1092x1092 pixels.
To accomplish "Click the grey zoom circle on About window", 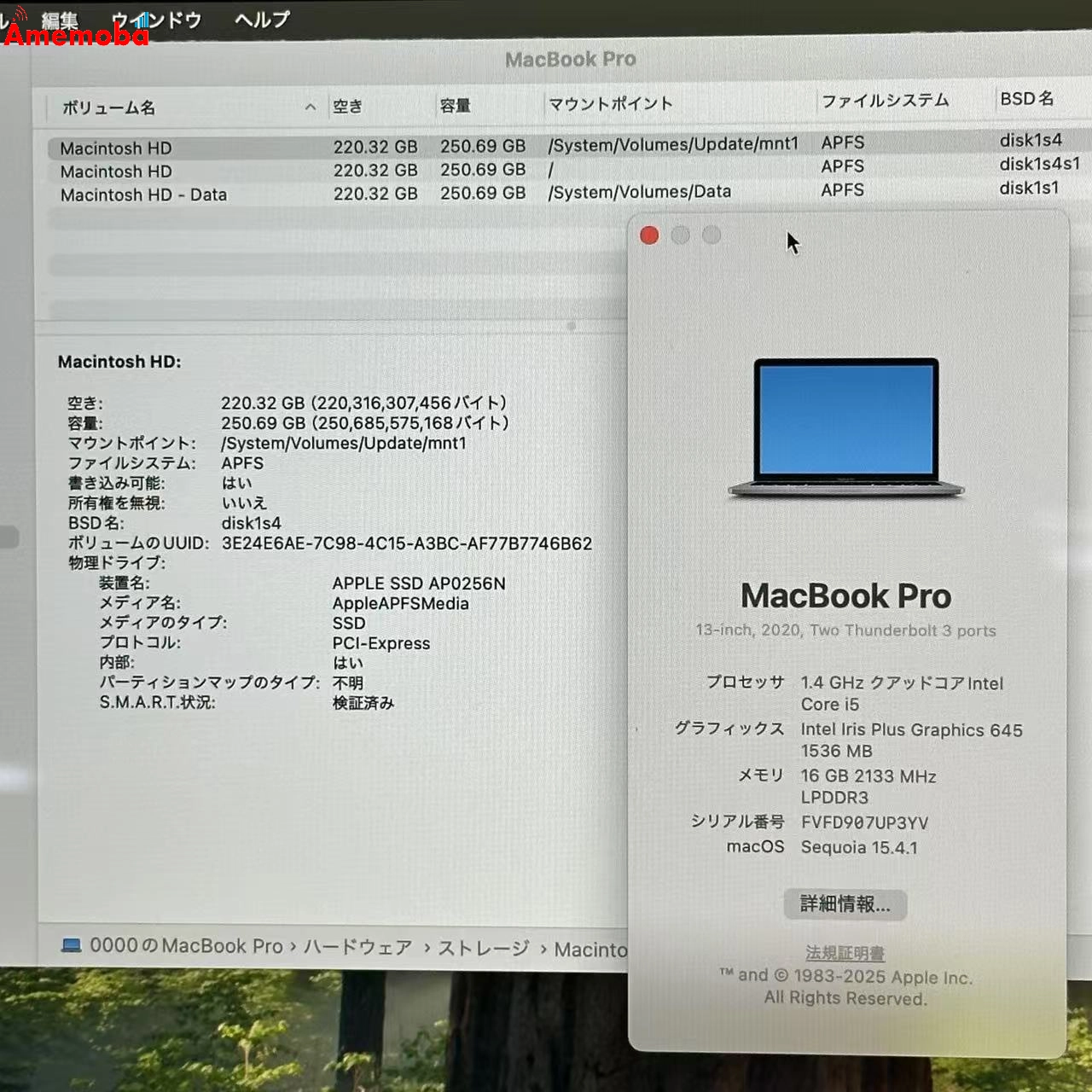I will 712,235.
